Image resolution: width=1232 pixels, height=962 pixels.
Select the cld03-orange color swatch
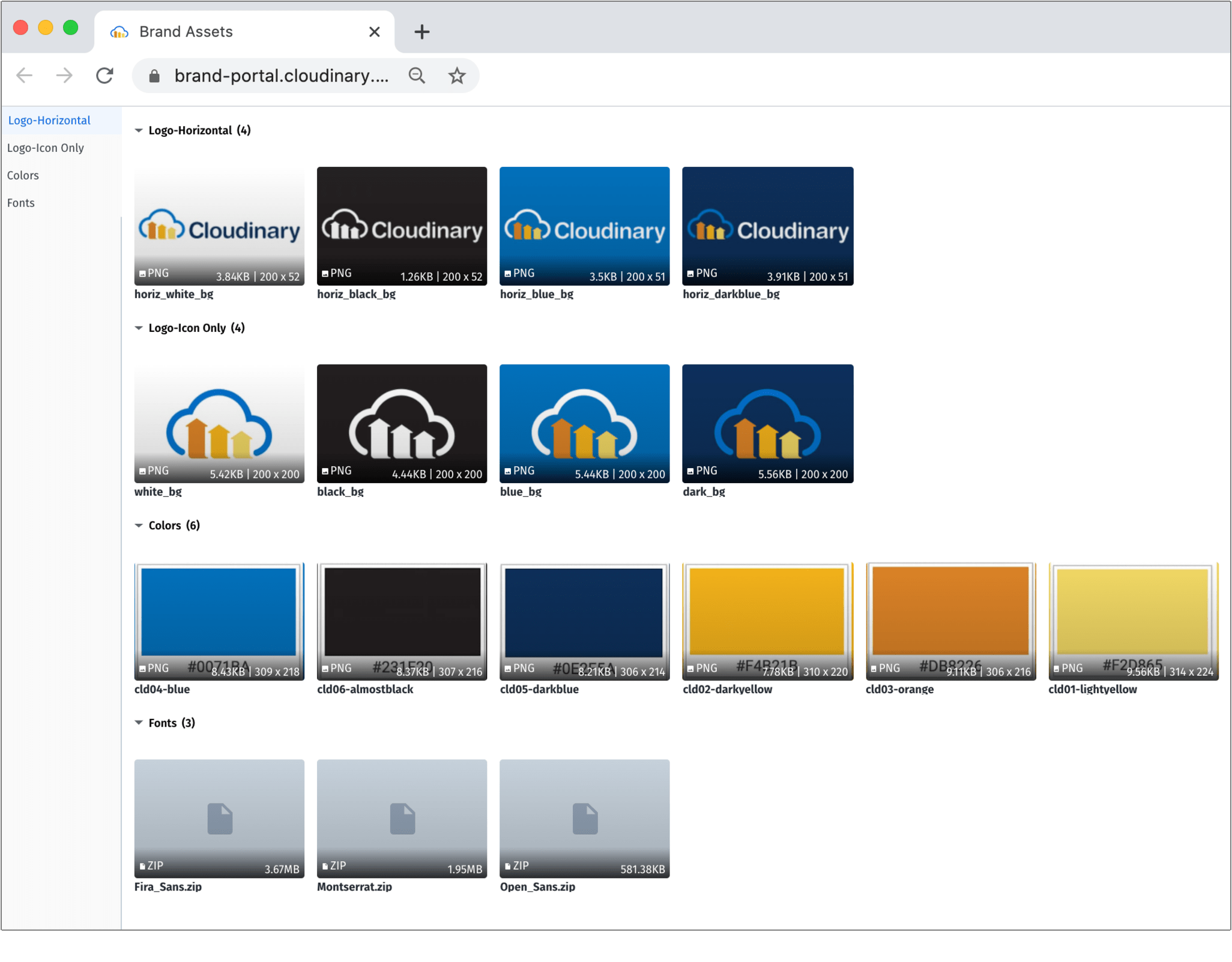950,621
